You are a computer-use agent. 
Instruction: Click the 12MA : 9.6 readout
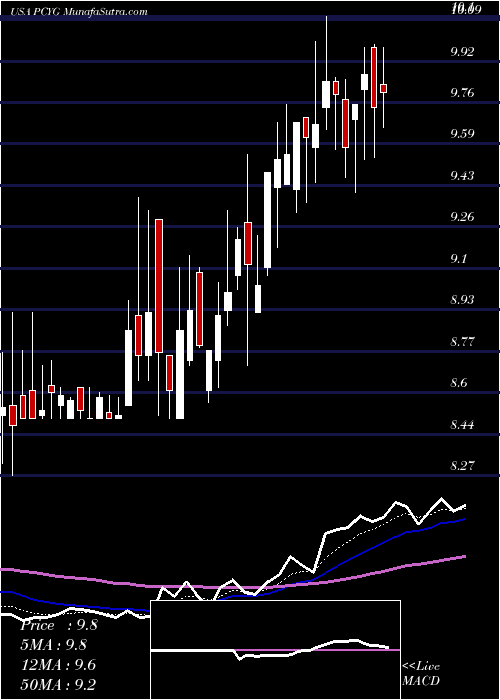58,665
